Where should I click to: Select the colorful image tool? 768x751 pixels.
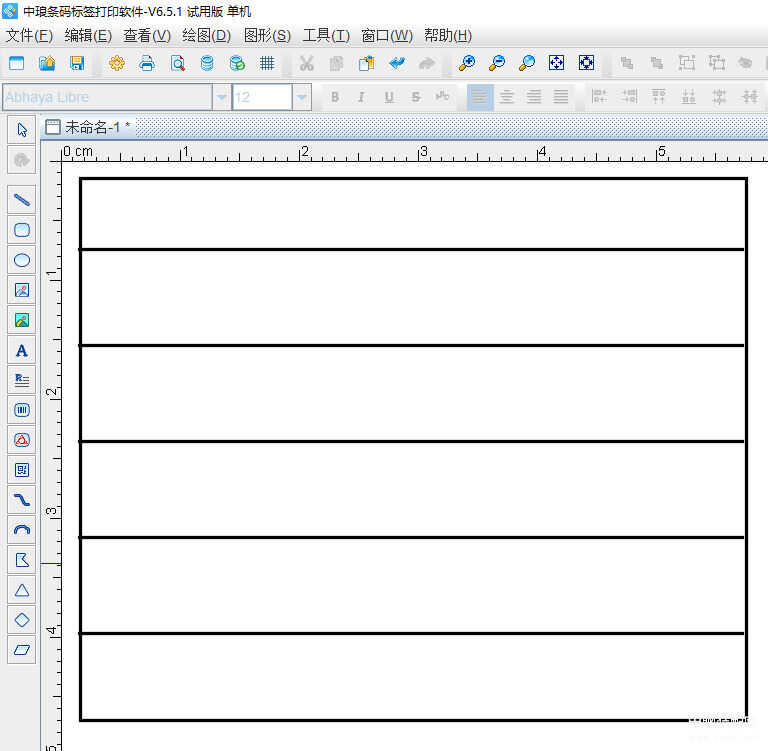tap(22, 320)
